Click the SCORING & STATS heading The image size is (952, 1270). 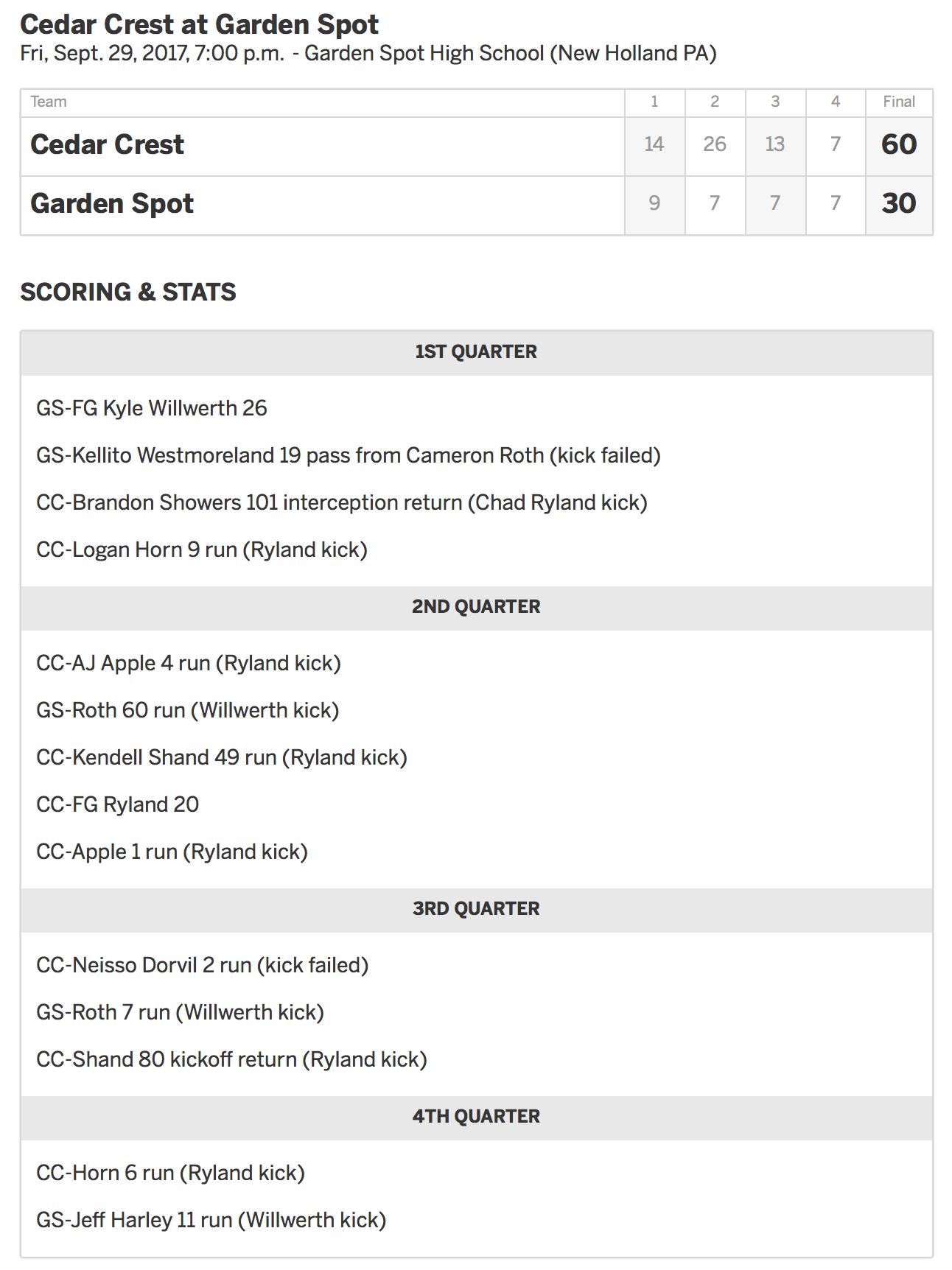tap(128, 292)
